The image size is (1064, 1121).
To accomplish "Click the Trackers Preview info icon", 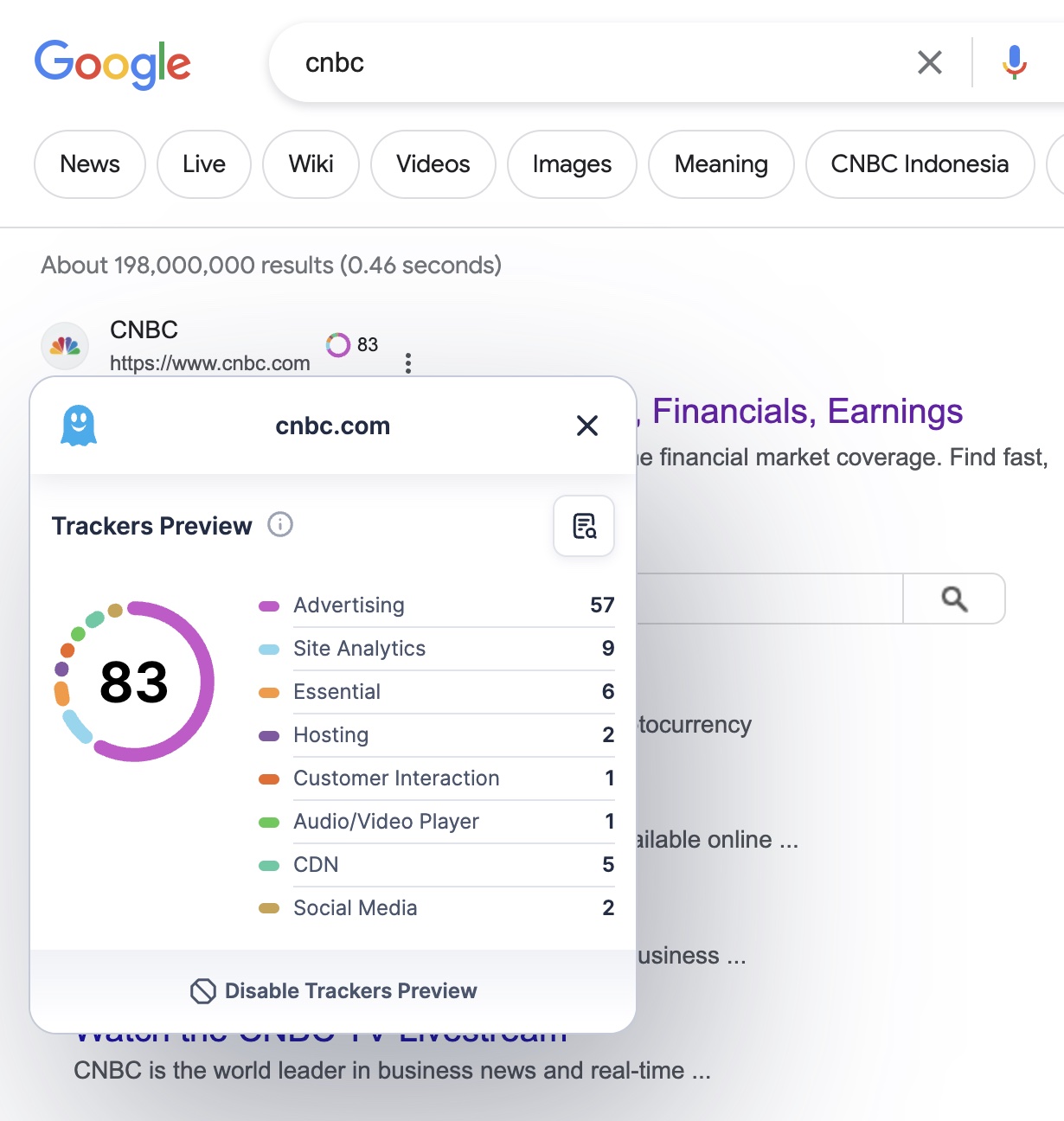I will pos(280,525).
